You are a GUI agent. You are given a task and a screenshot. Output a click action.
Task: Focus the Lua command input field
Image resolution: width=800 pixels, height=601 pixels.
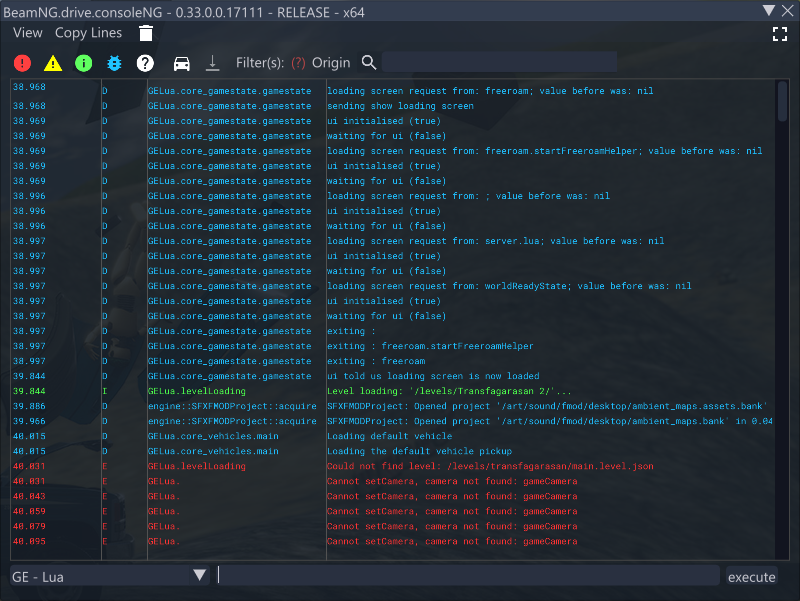click(467, 575)
